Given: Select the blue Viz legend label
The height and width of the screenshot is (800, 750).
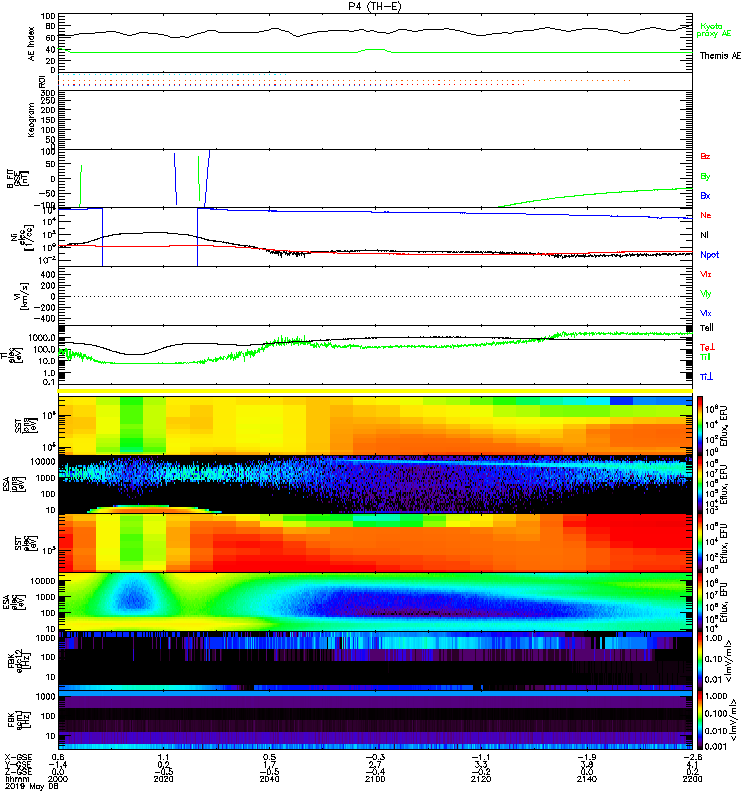Looking at the screenshot, I should (706, 313).
